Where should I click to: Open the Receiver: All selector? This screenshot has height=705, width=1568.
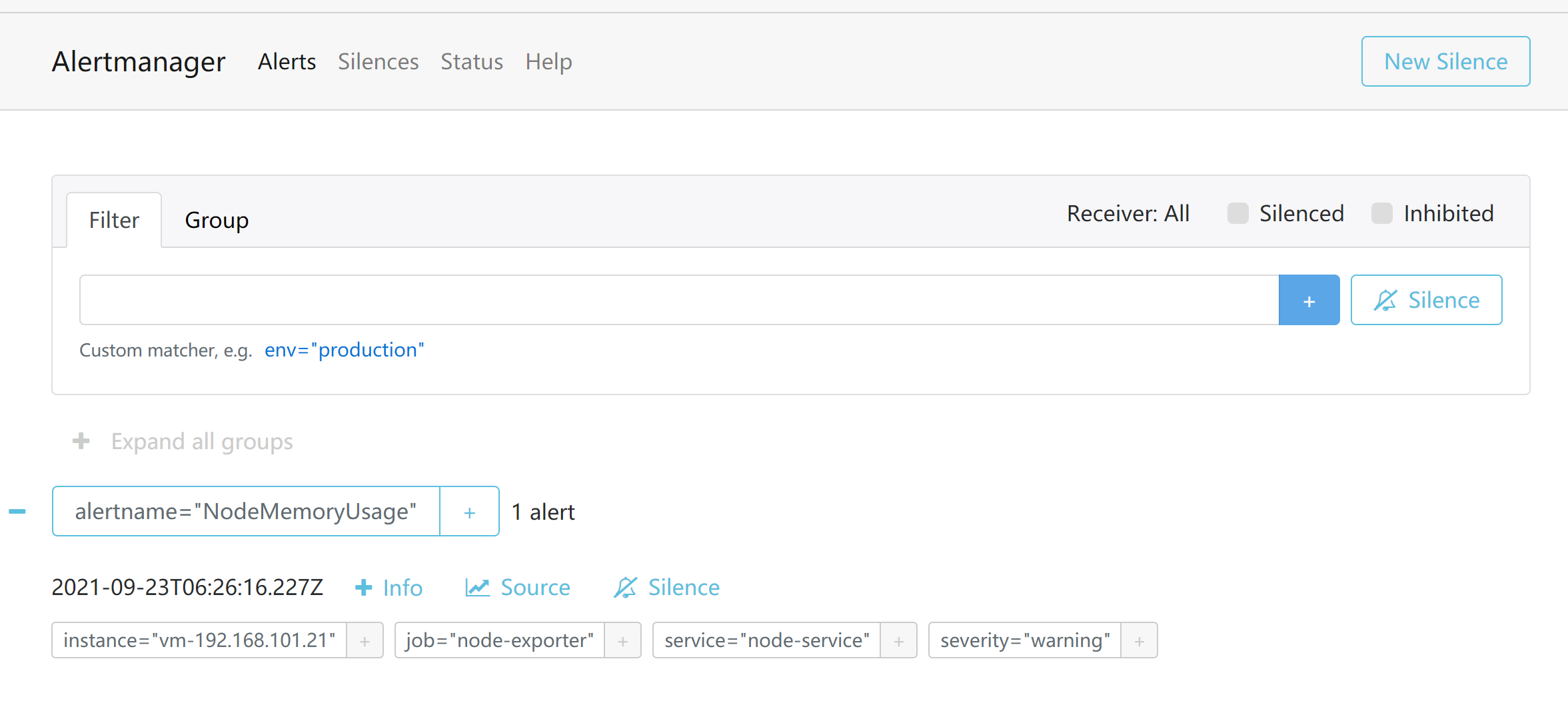[1128, 213]
